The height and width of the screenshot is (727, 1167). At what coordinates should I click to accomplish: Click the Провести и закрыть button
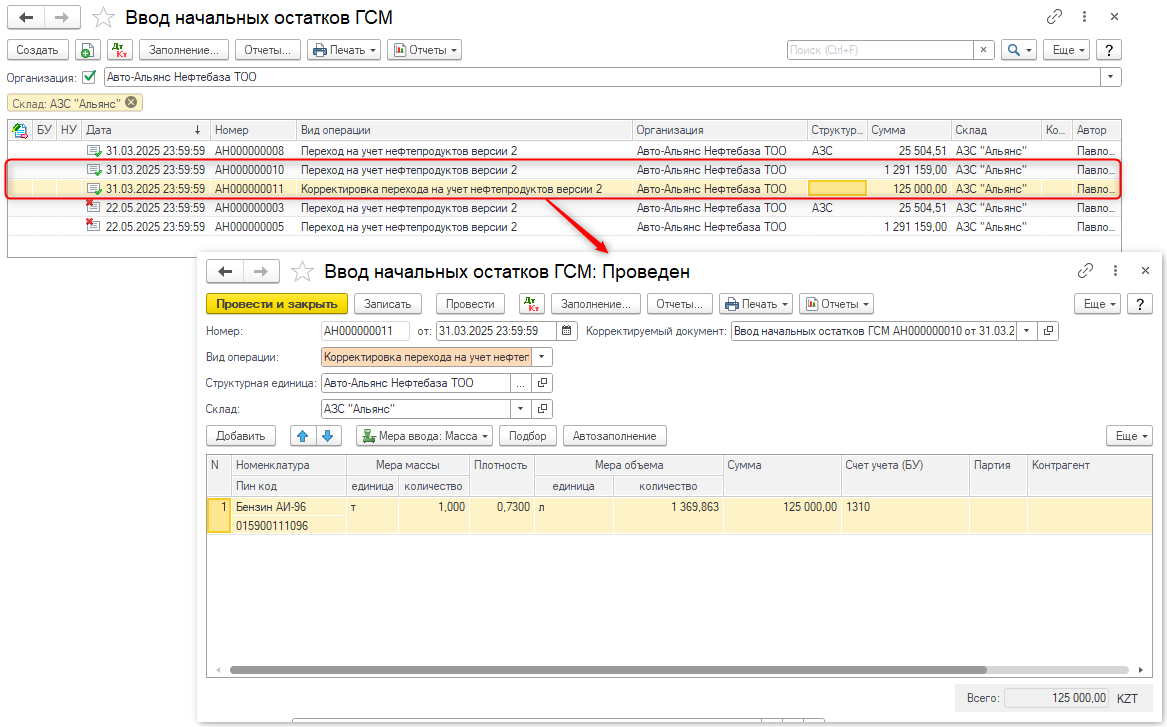point(277,304)
